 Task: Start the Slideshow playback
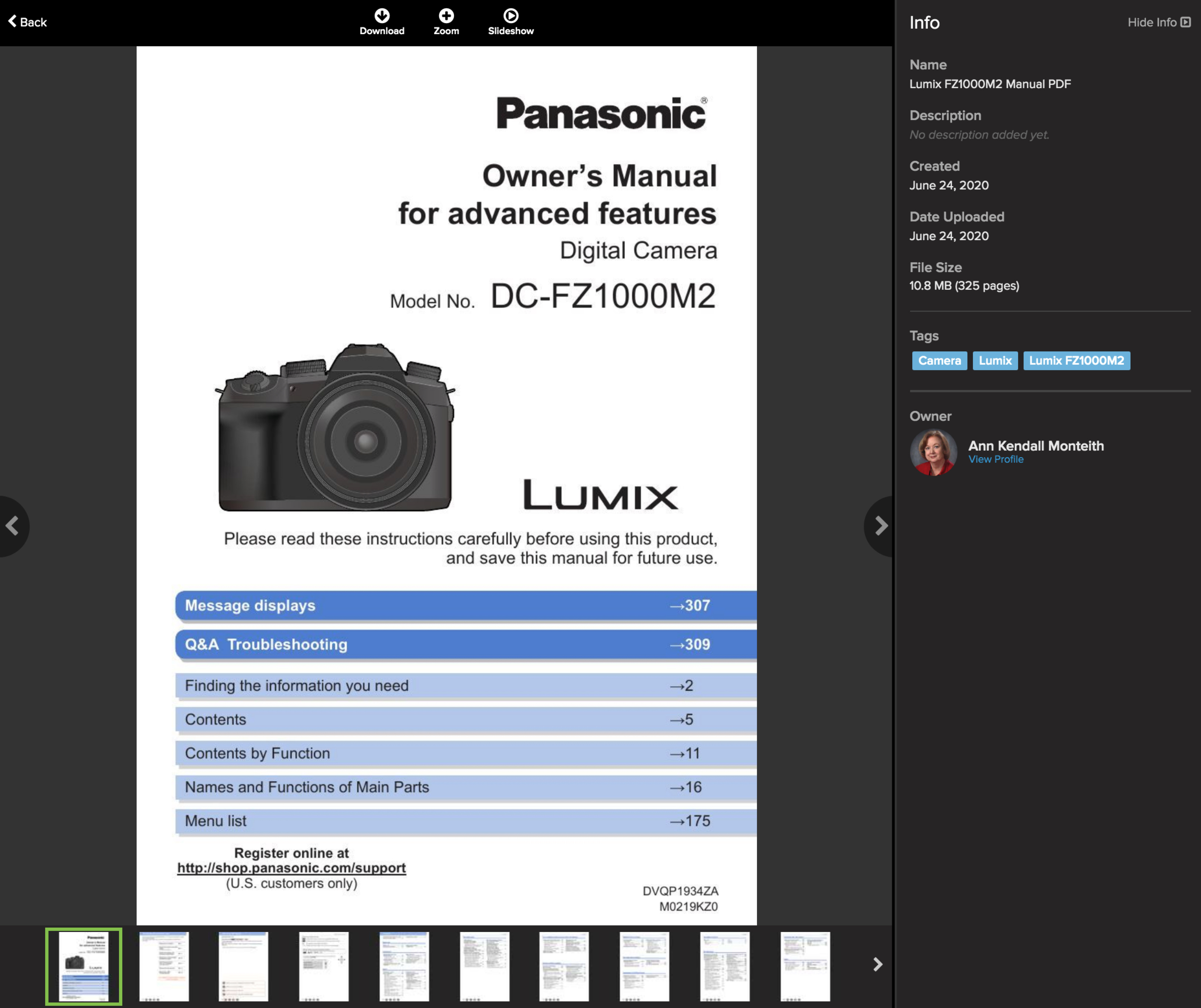(511, 22)
